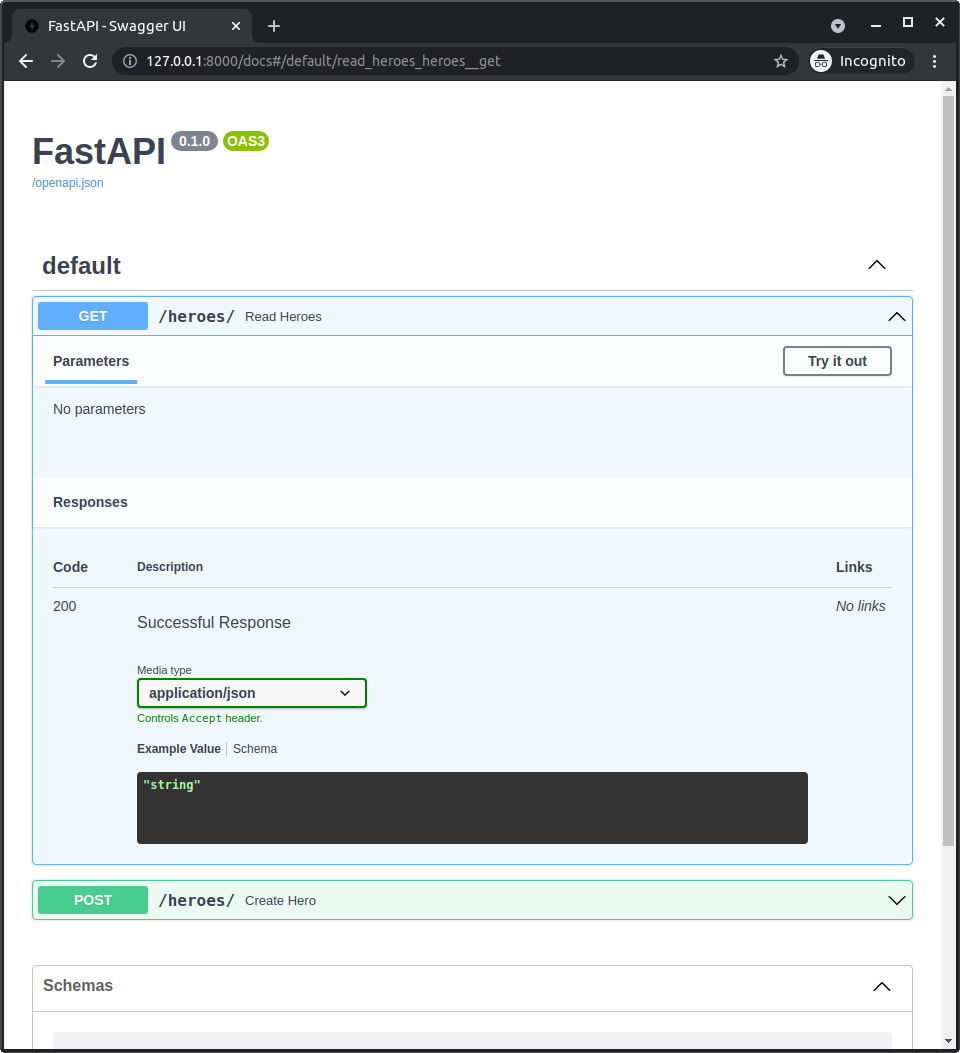The width and height of the screenshot is (960, 1053).
Task: Open the Chrome three-dot menu
Action: [934, 61]
